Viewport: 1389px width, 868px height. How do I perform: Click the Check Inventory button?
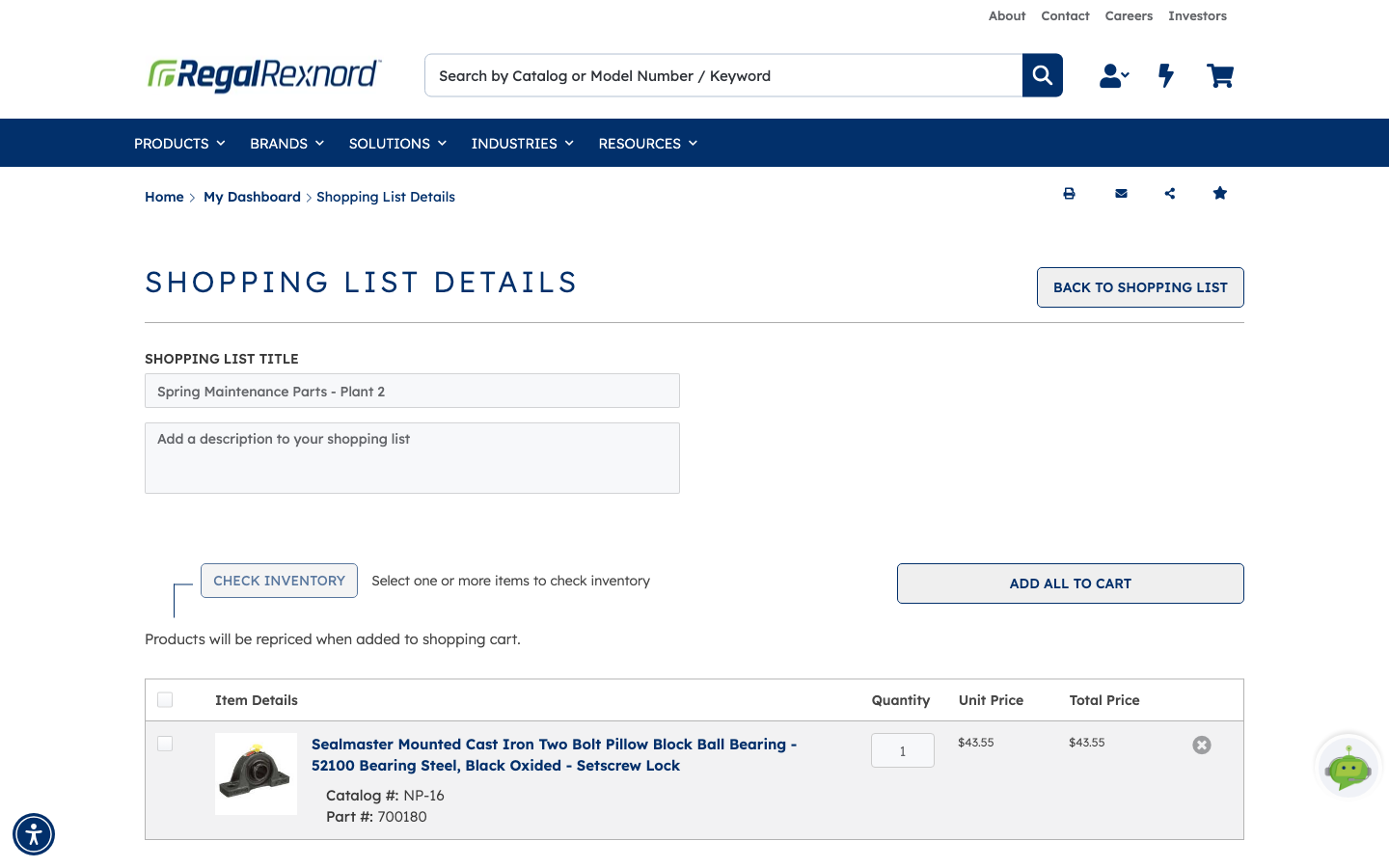pos(279,581)
